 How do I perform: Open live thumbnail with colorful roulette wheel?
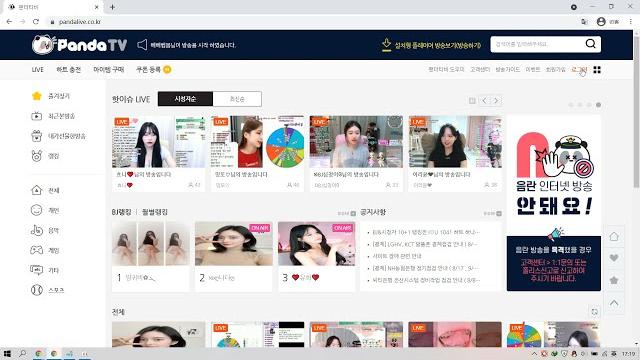(x=258, y=142)
